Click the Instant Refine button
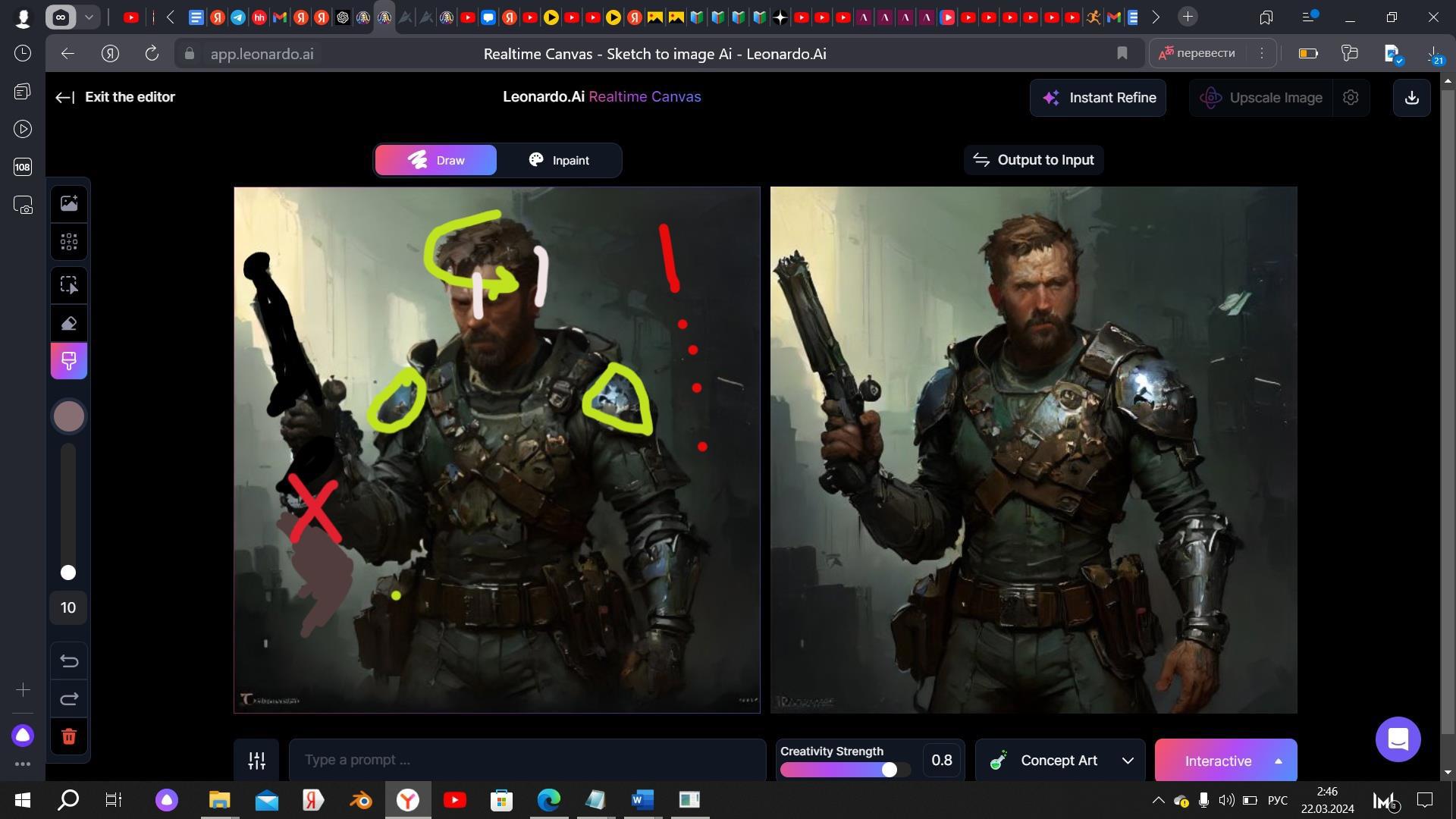 click(1097, 98)
